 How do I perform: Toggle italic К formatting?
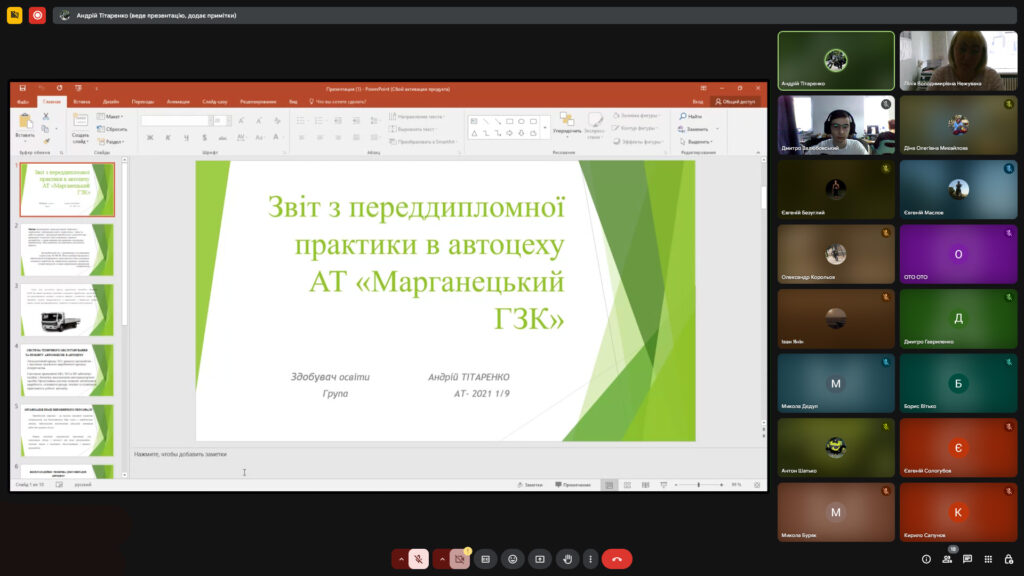point(168,138)
